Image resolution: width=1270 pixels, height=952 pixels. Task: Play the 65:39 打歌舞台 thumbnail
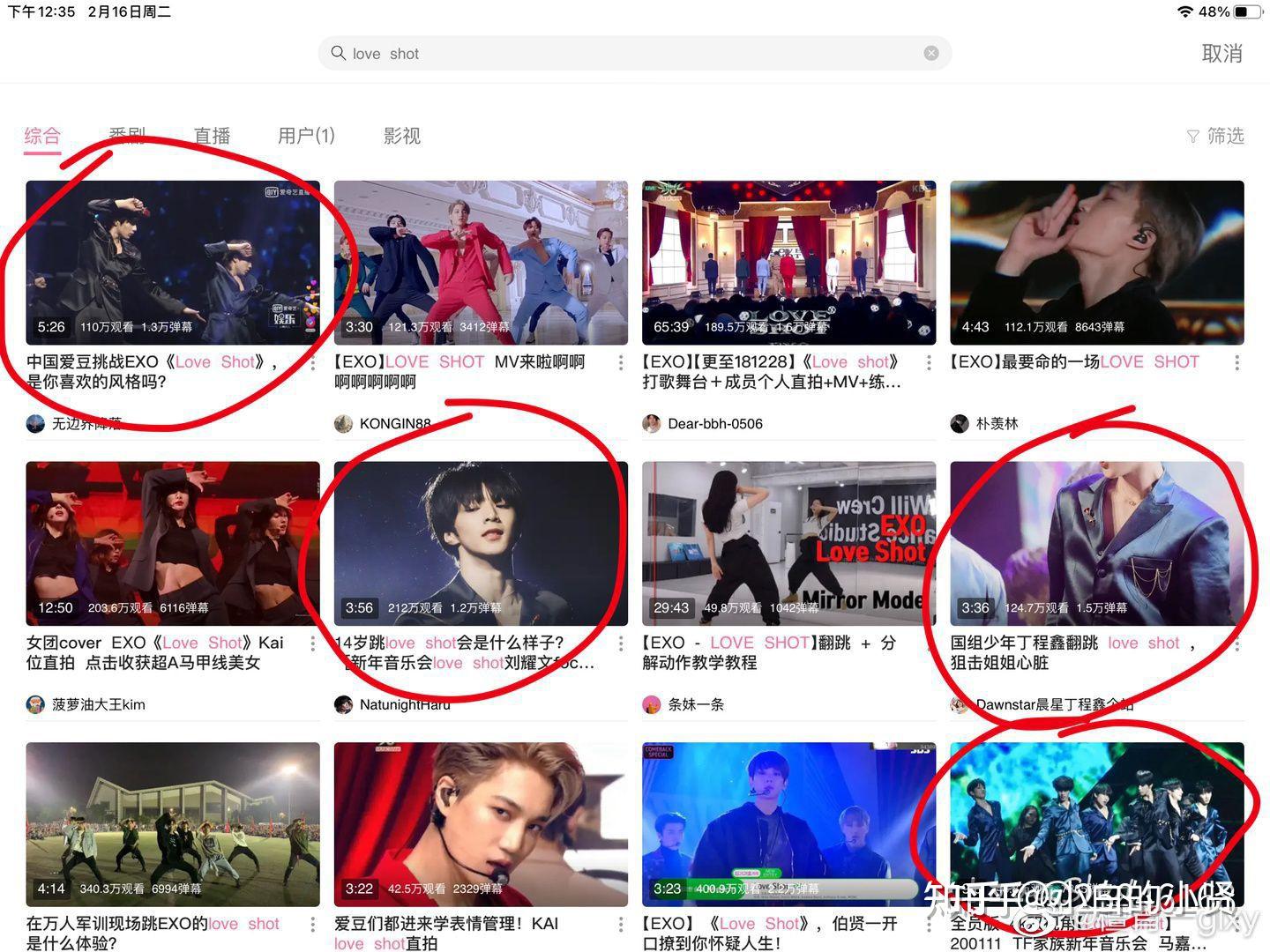[x=789, y=263]
